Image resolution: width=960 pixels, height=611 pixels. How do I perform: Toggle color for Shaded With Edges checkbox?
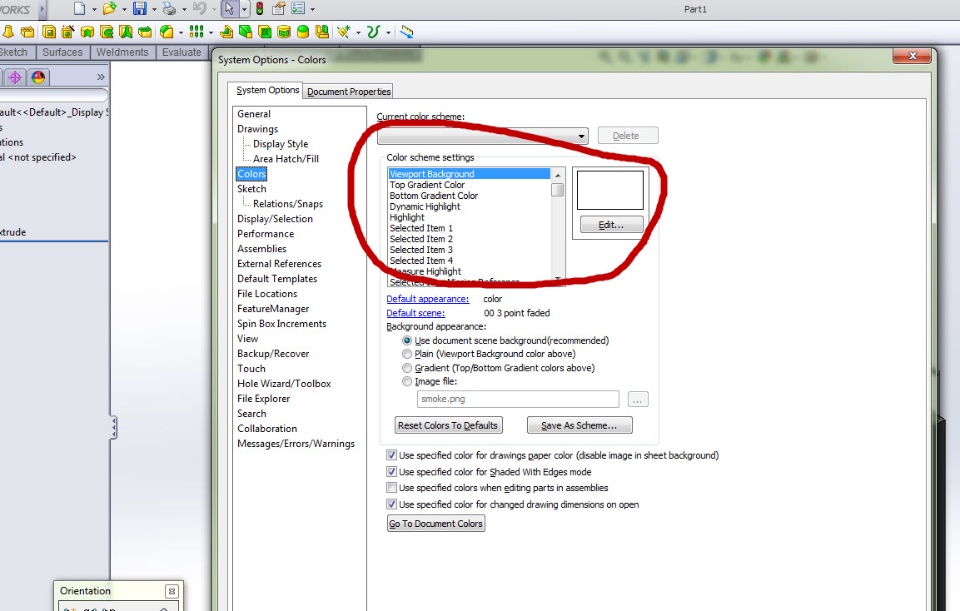[391, 471]
